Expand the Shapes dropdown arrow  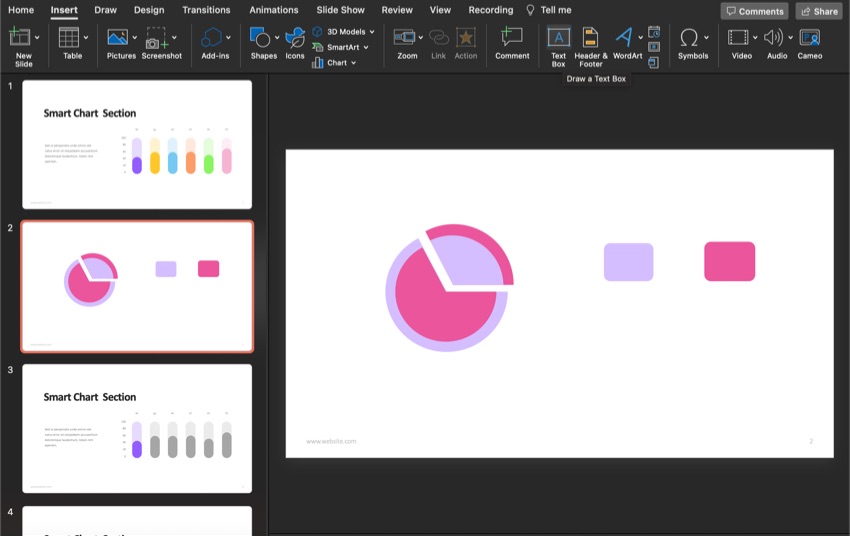[x=277, y=38]
